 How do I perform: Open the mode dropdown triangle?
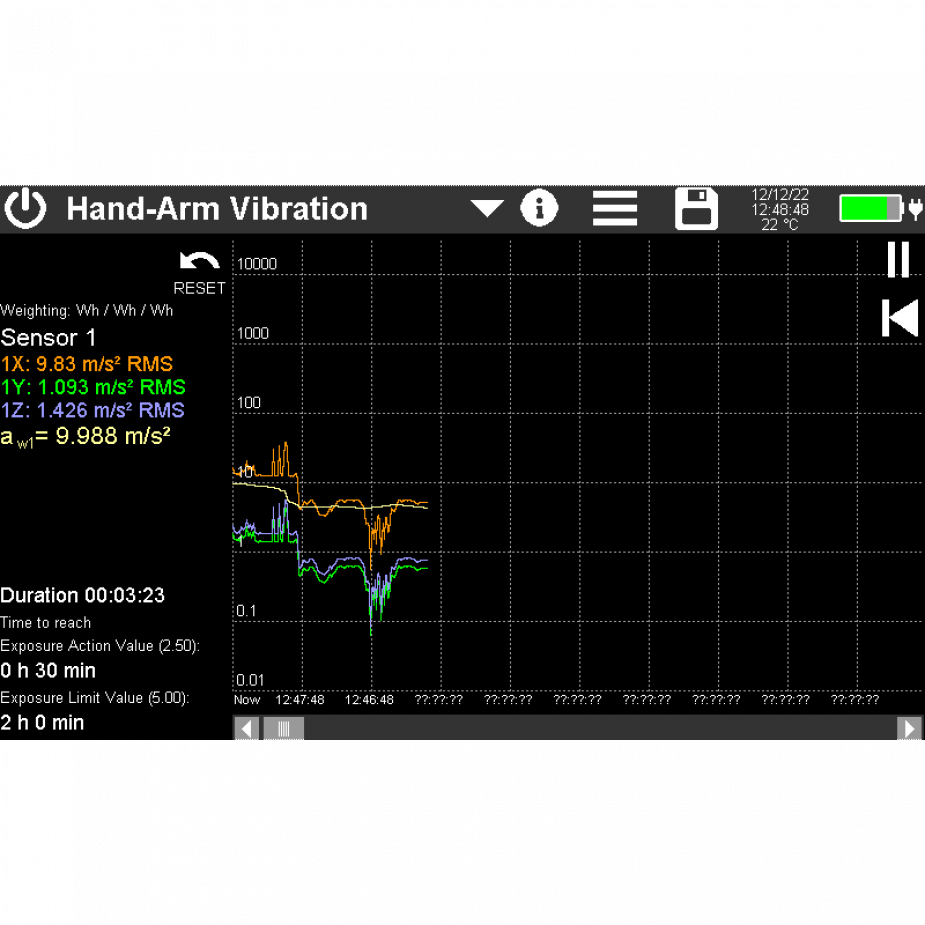pyautogui.click(x=487, y=208)
